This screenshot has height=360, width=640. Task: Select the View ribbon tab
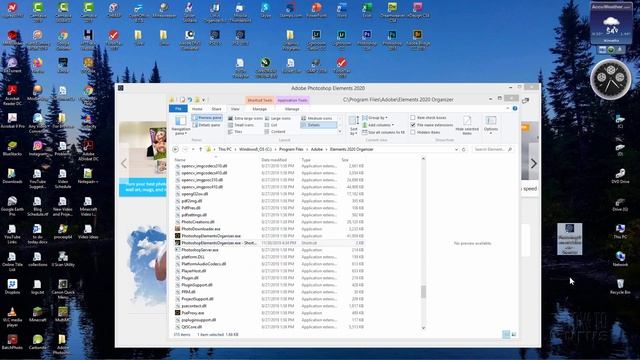click(x=235, y=109)
